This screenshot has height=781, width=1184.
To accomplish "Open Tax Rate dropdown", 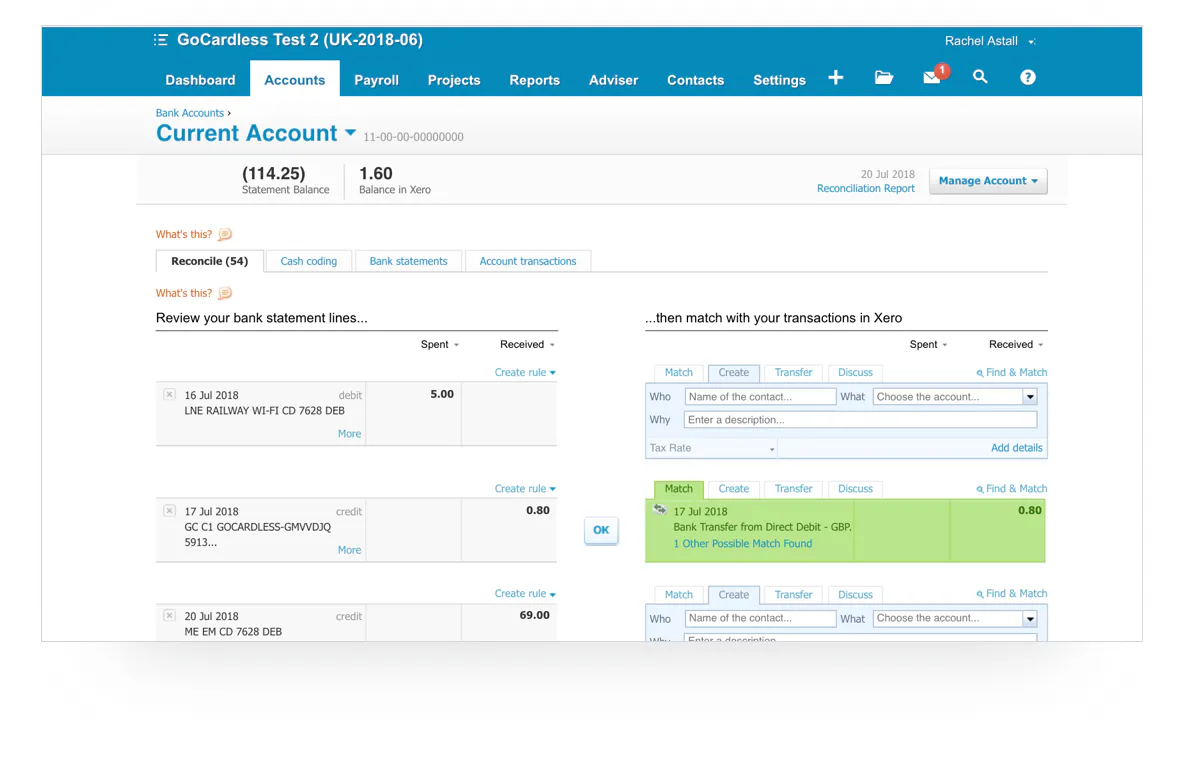I will click(711, 448).
